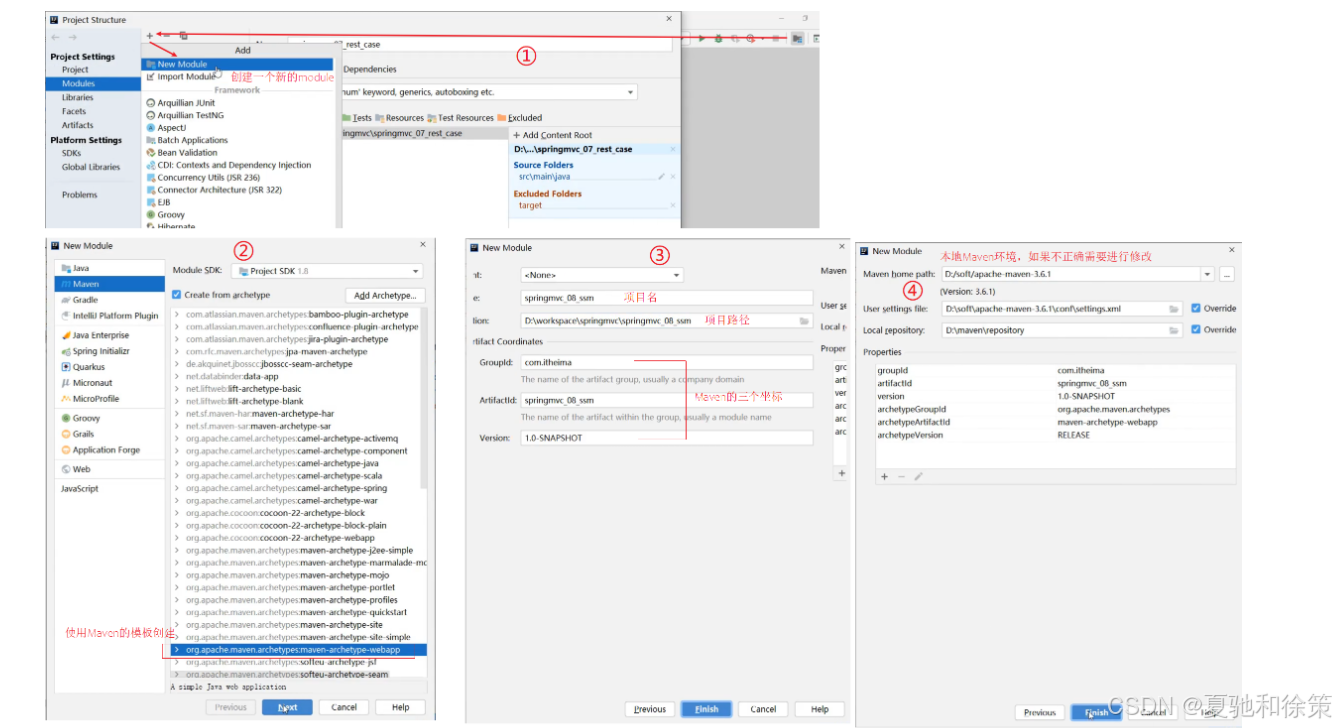This screenshot has height=728, width=1336.
Task: Mark folder as Test Resources
Action: coord(461,118)
